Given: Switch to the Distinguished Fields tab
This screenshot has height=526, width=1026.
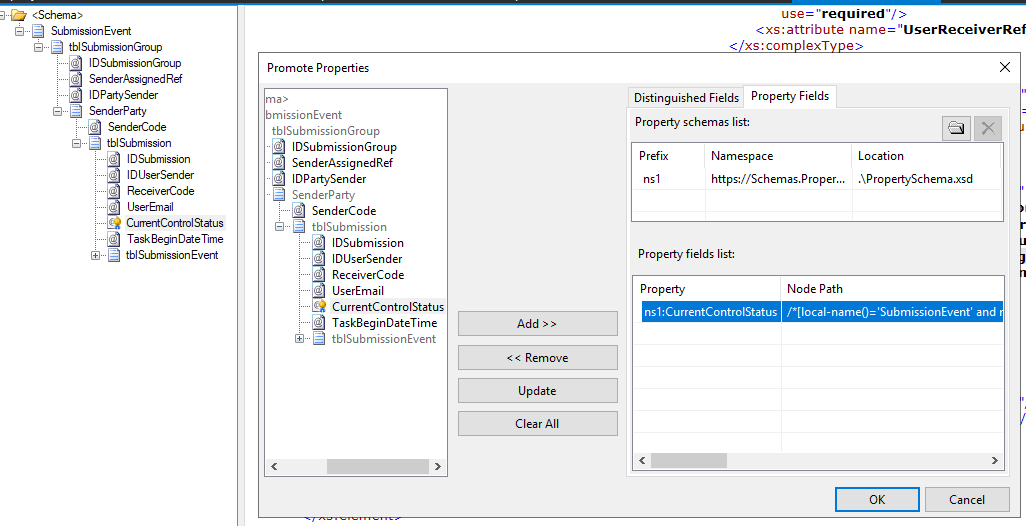Looking at the screenshot, I should click(x=686, y=97).
